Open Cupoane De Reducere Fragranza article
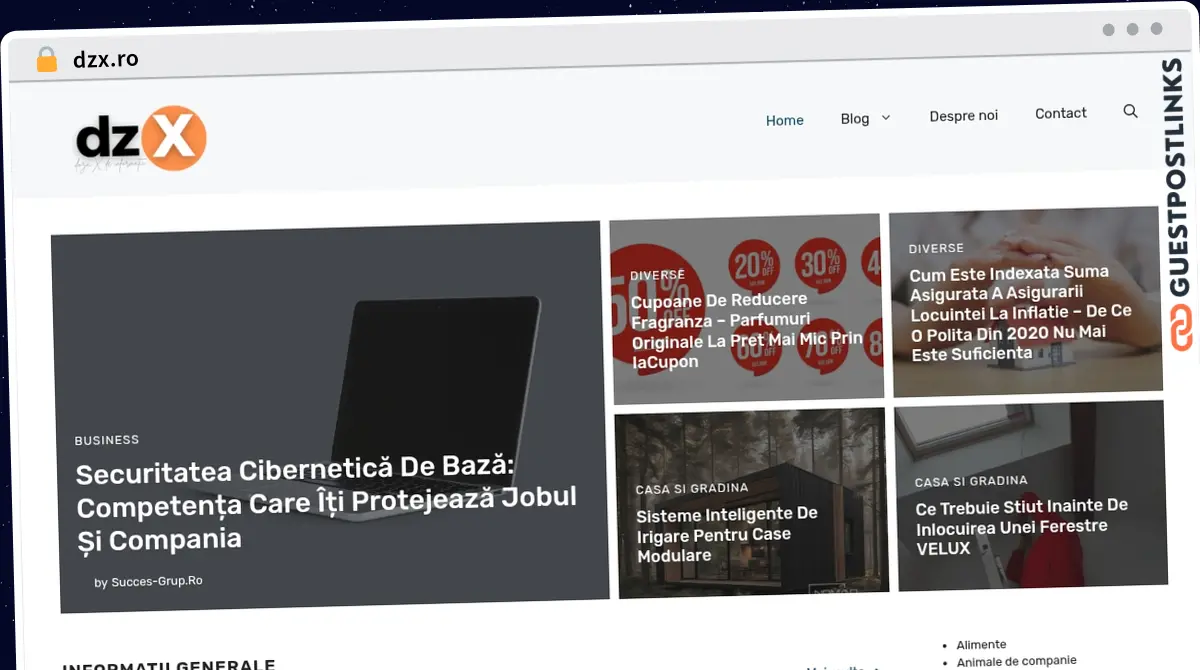This screenshot has width=1200, height=670. coord(747,330)
